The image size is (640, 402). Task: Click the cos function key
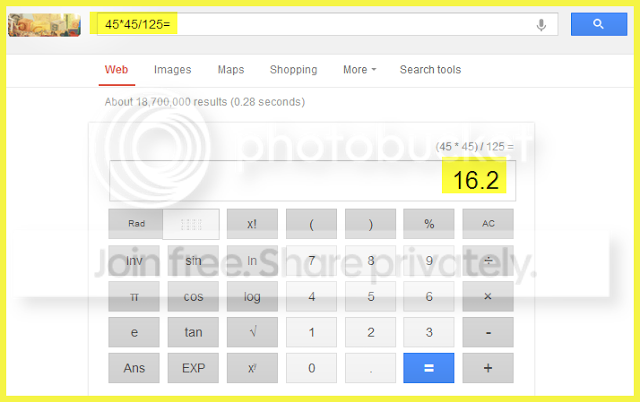point(193,296)
